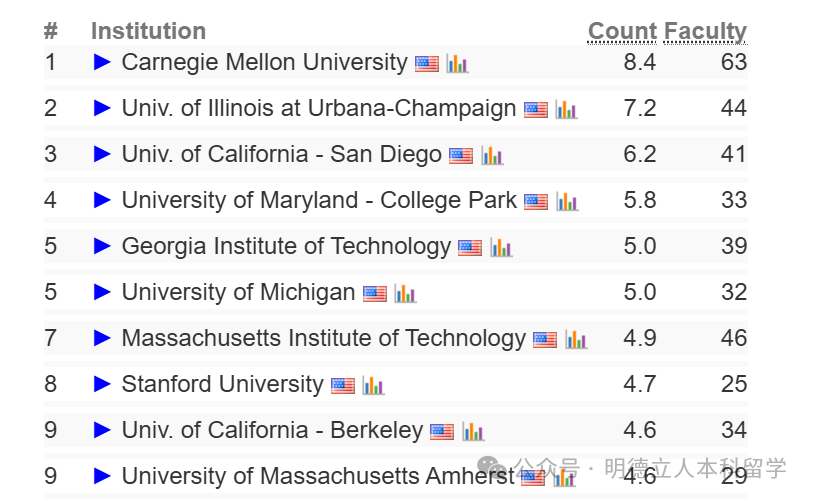Expand Massachusetts Institute of Technology row
This screenshot has height=501, width=813.
(102, 338)
